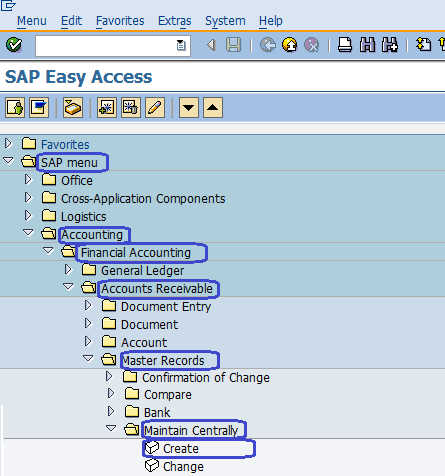Click Move Favorites Up arrow button
The height and width of the screenshot is (476, 445).
coord(213,108)
